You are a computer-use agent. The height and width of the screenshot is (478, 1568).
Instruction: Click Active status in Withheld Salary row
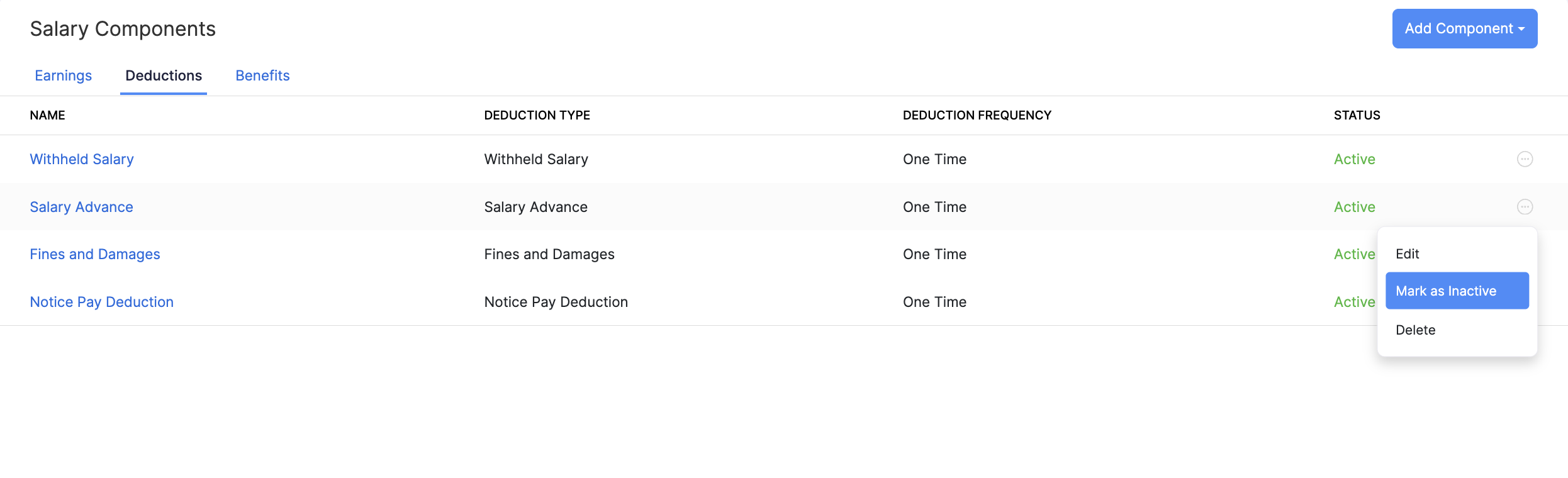click(1354, 159)
